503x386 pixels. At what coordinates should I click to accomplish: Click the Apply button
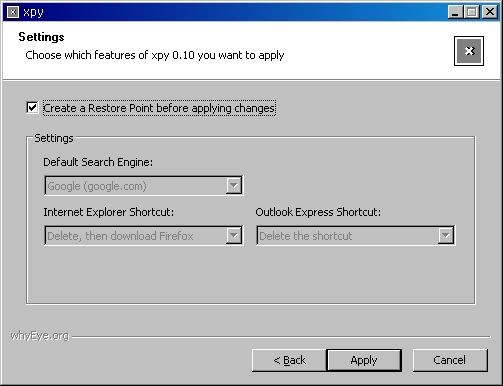[364, 360]
